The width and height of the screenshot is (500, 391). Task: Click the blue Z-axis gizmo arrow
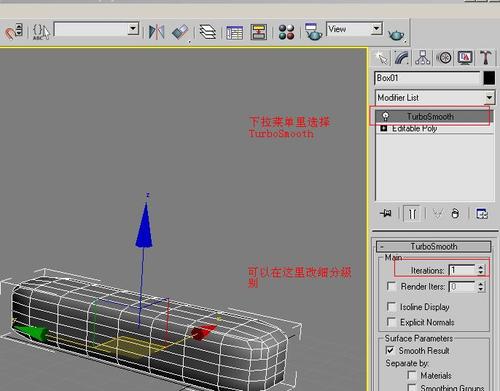coord(144,227)
